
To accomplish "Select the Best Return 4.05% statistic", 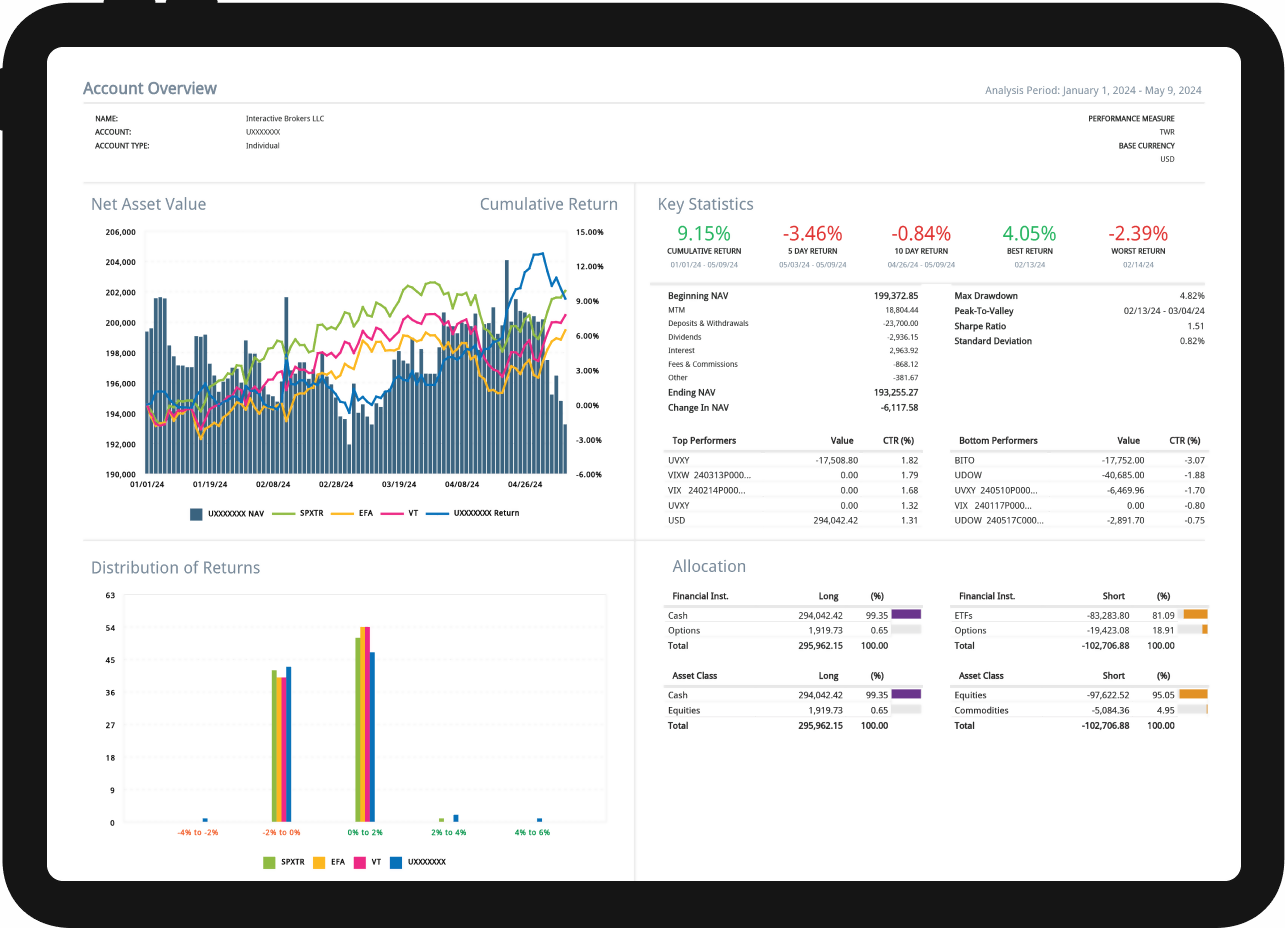I will [1029, 233].
